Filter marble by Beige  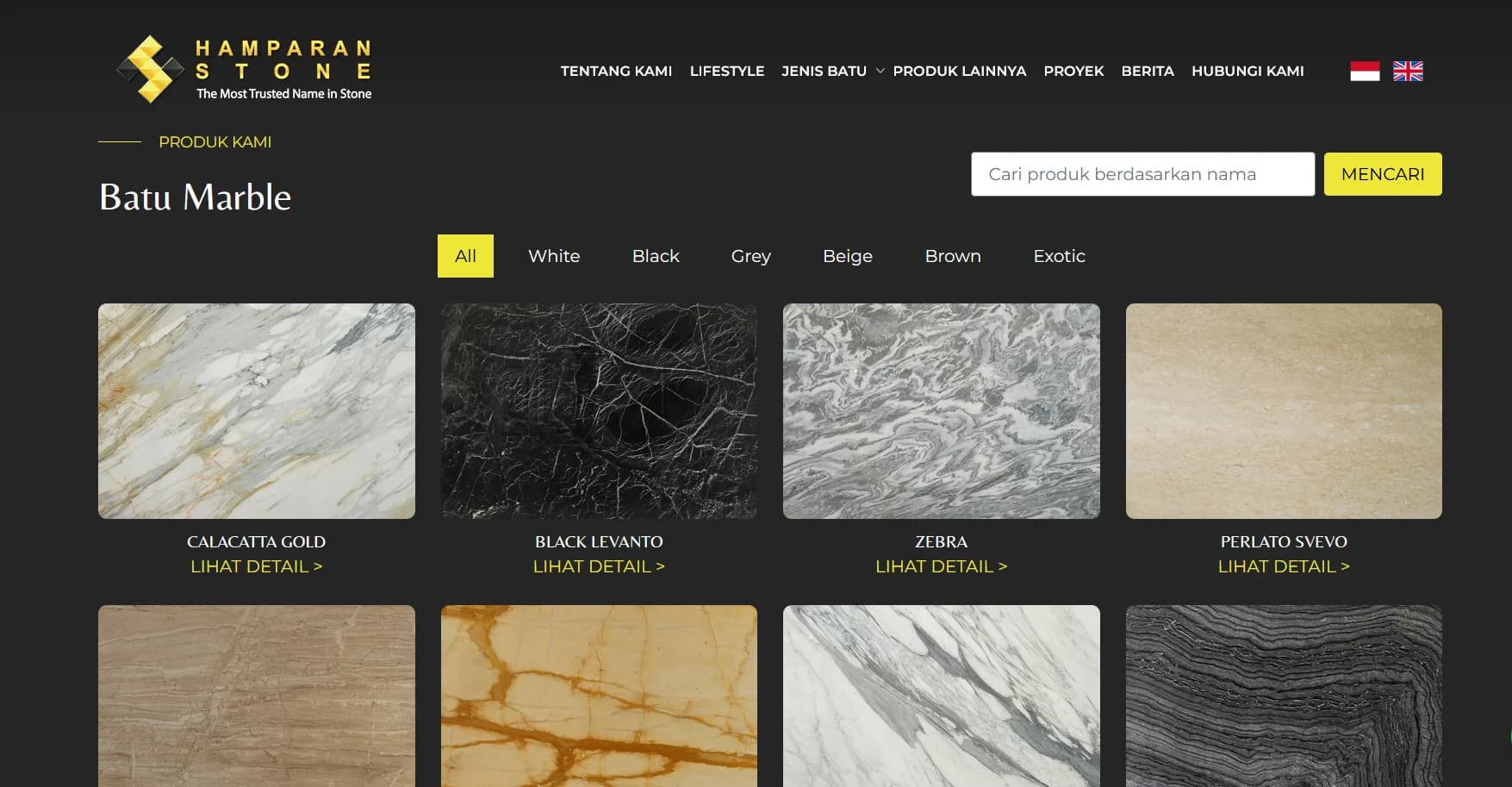click(x=848, y=256)
